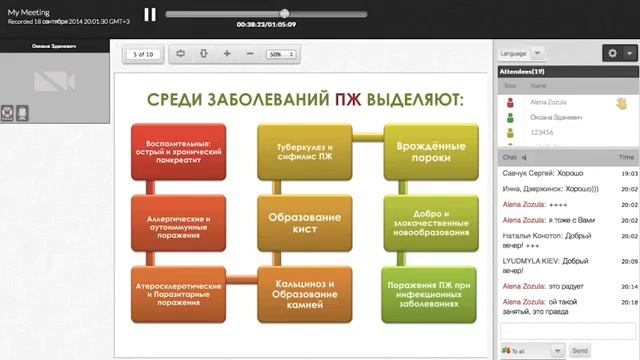Screen dimensions: 640x360
Task: Click the Send button in chat
Action: pyautogui.click(x=580, y=351)
